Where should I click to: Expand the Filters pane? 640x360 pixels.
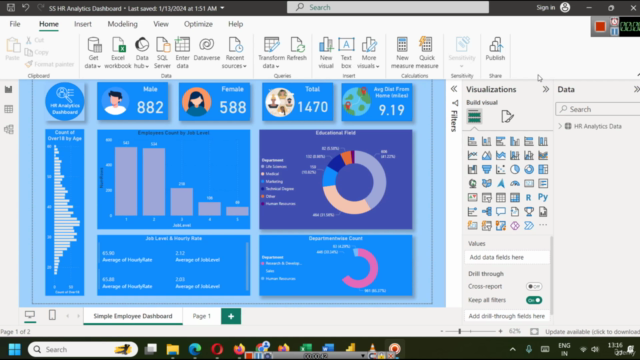tap(454, 89)
